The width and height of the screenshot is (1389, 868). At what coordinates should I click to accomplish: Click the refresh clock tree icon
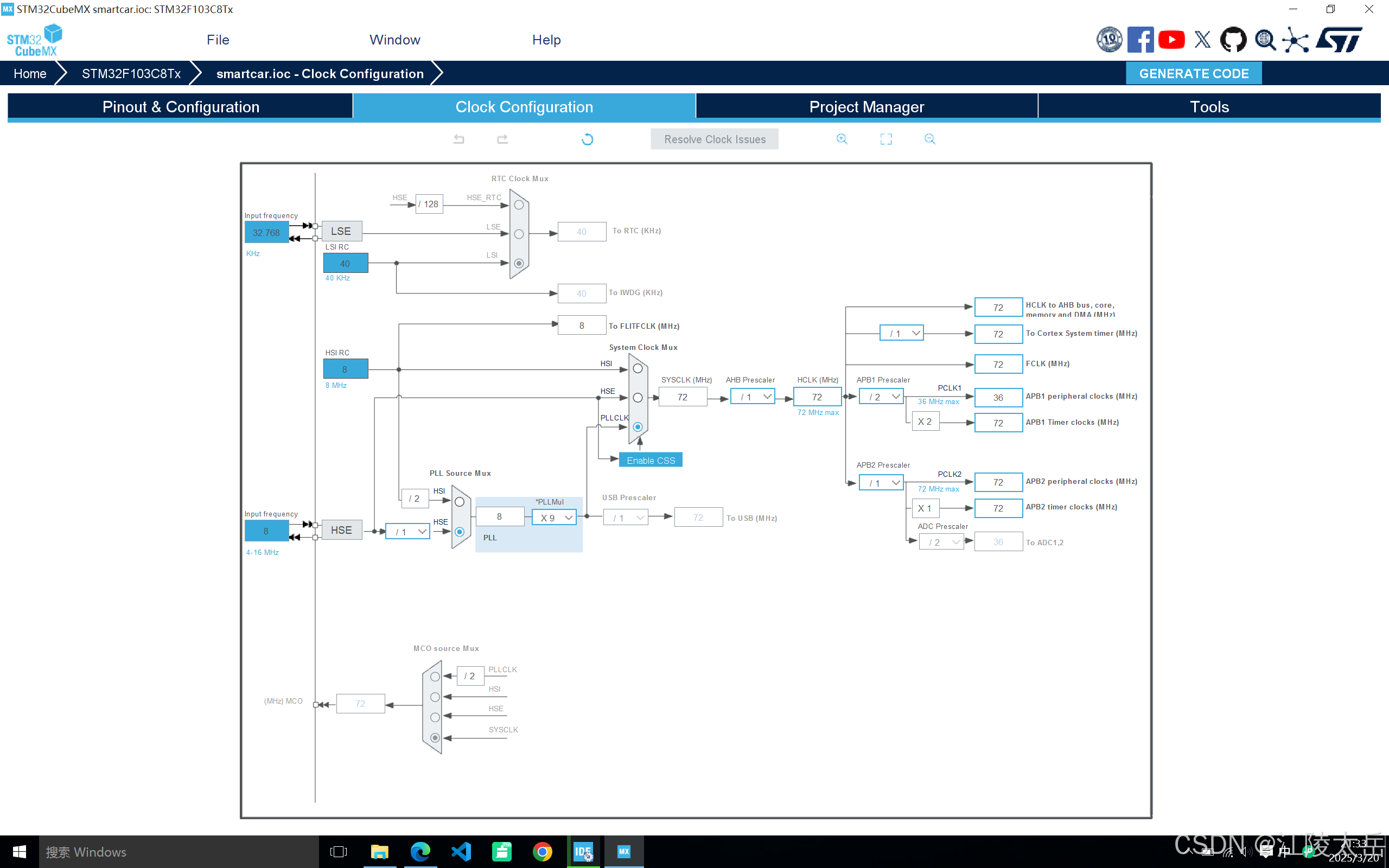(x=587, y=139)
